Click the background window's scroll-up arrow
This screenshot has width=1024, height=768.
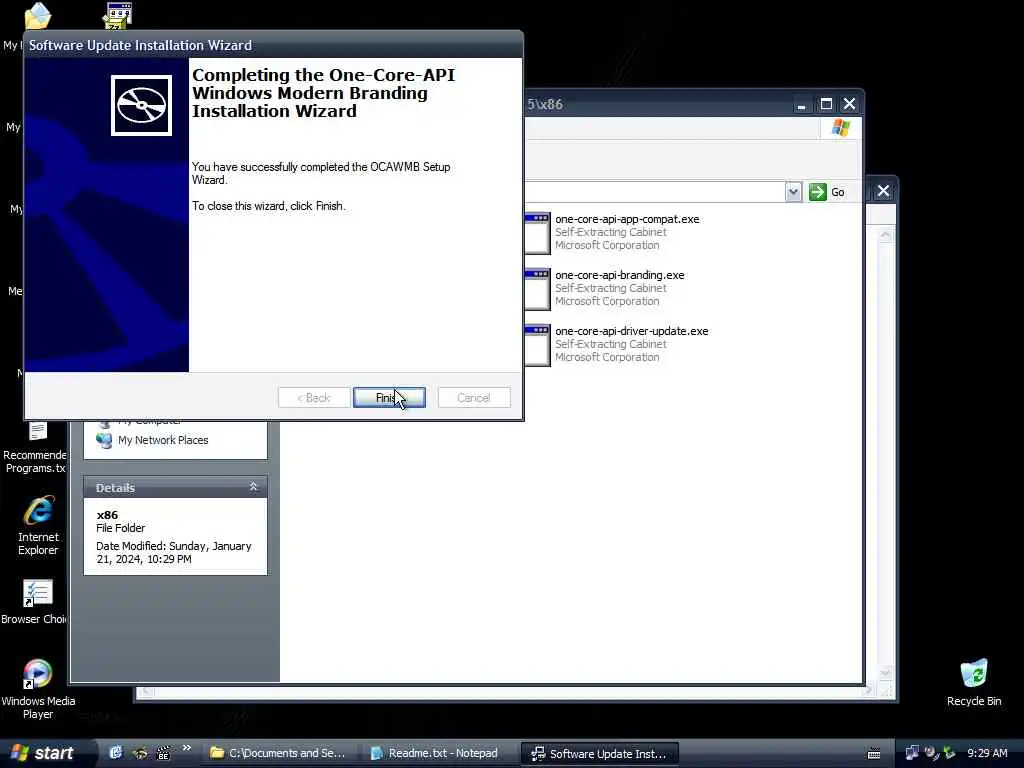[x=886, y=235]
